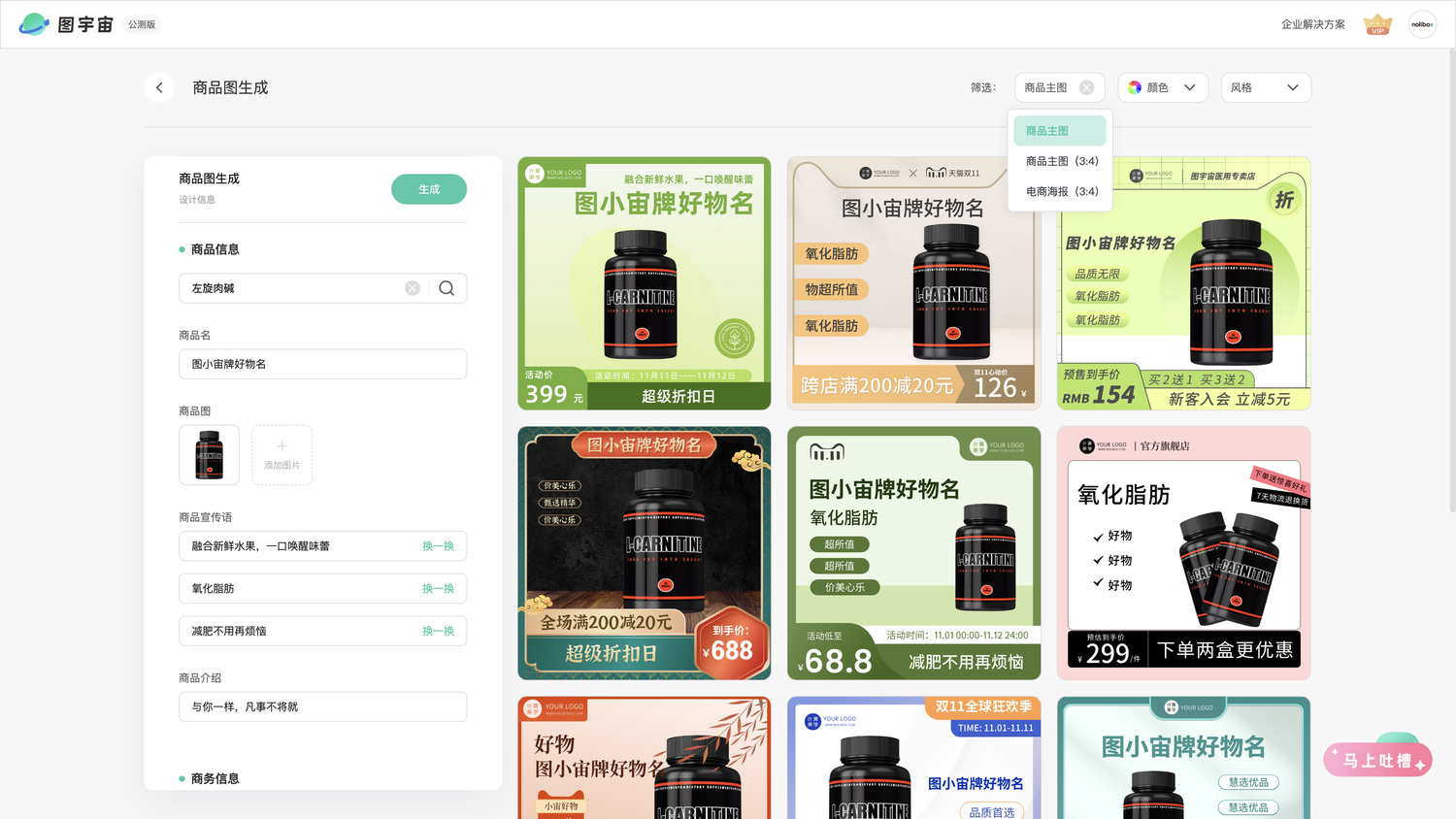Click the 商品图生成 page title
The width and height of the screenshot is (1456, 819).
[230, 87]
